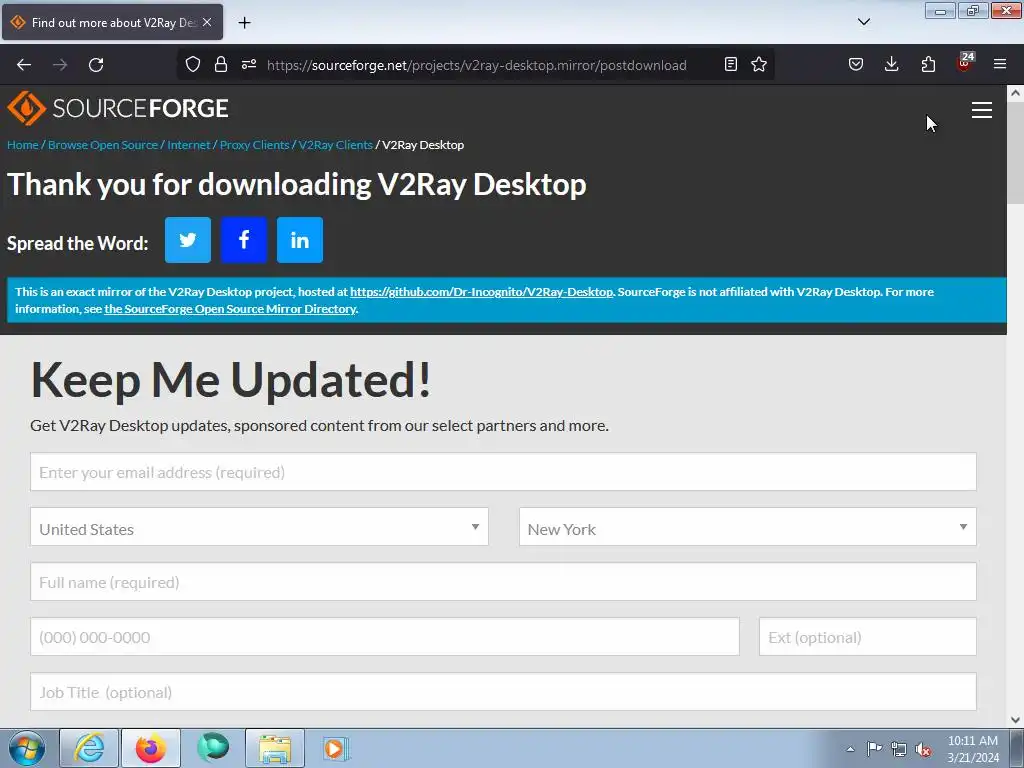Save to Pocket icon
This screenshot has height=768, width=1024.
[x=856, y=64]
